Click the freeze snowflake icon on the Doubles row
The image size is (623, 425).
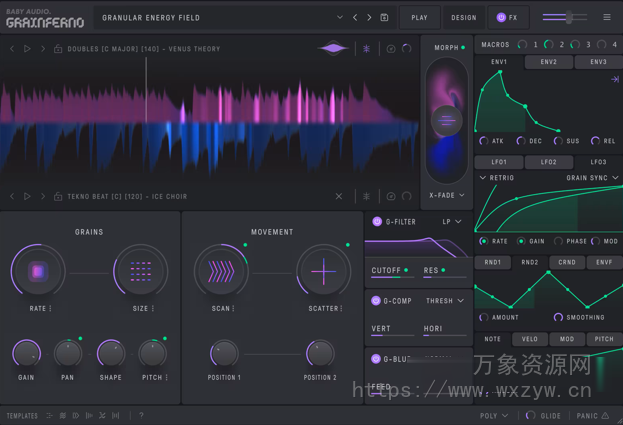[366, 48]
